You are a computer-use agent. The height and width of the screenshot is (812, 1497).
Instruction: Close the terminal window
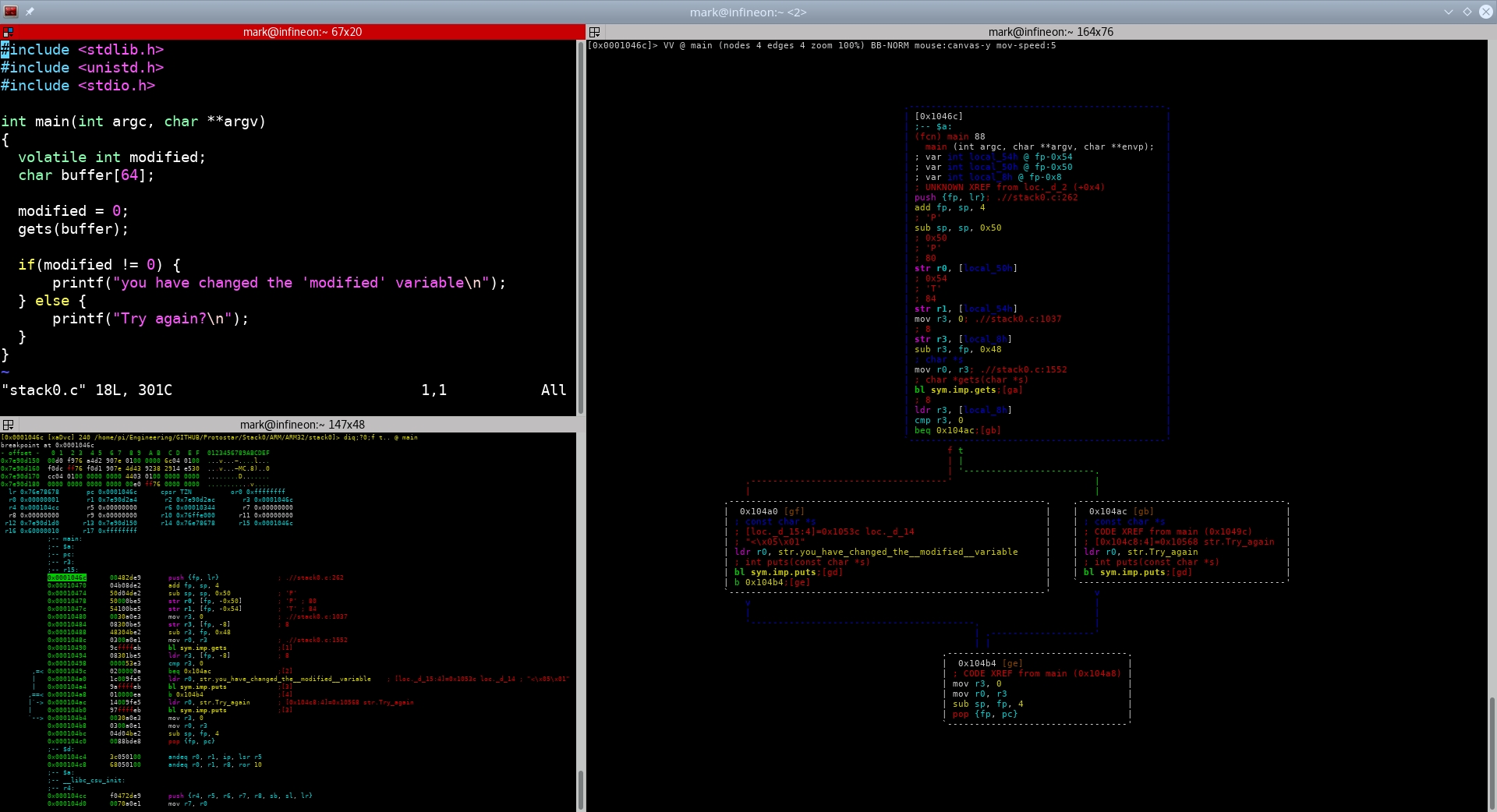click(x=1485, y=12)
